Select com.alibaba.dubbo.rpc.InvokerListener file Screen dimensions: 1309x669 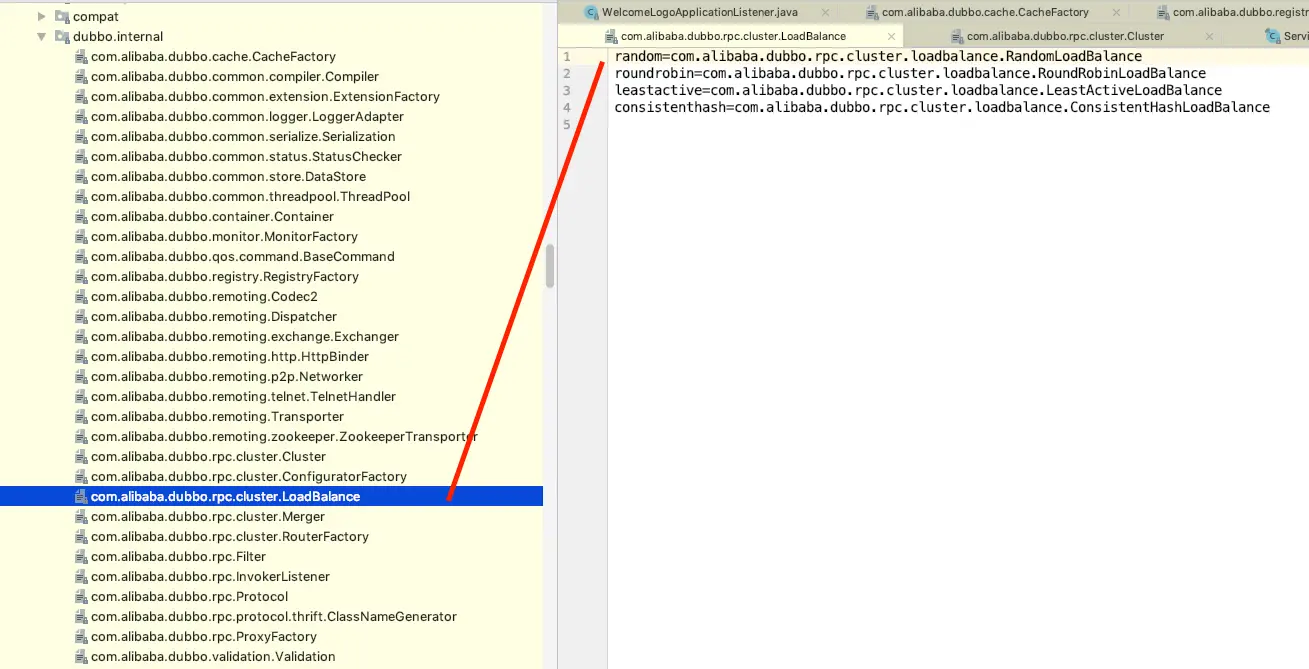tap(210, 577)
